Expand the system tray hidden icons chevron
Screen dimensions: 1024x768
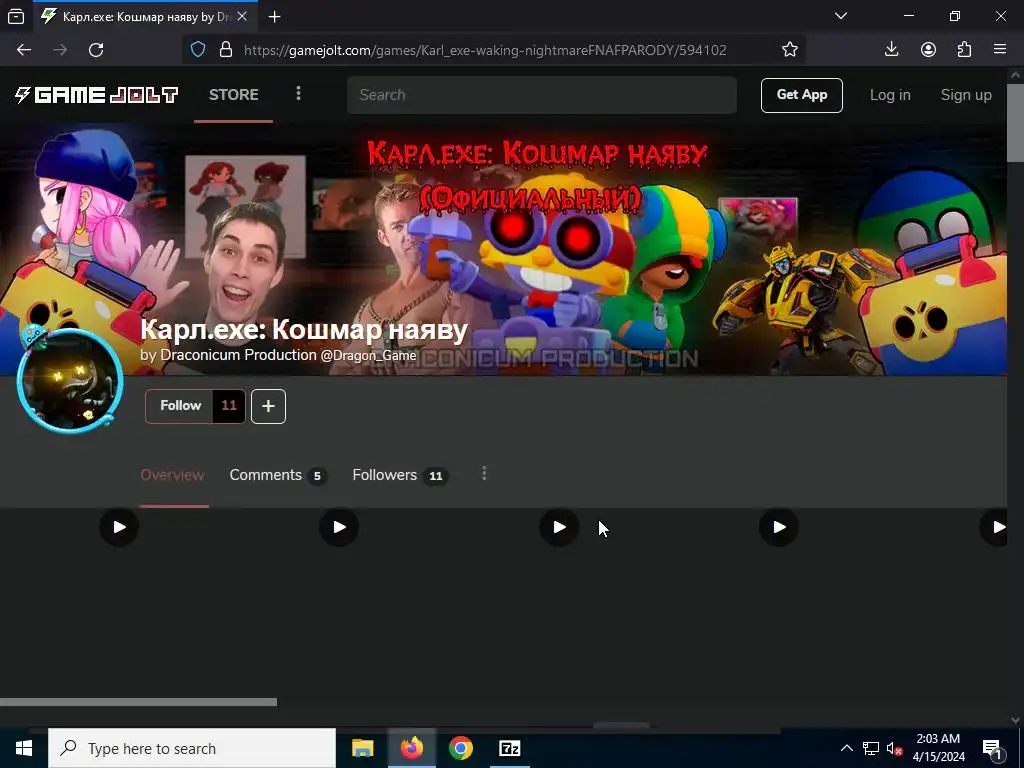pos(846,748)
